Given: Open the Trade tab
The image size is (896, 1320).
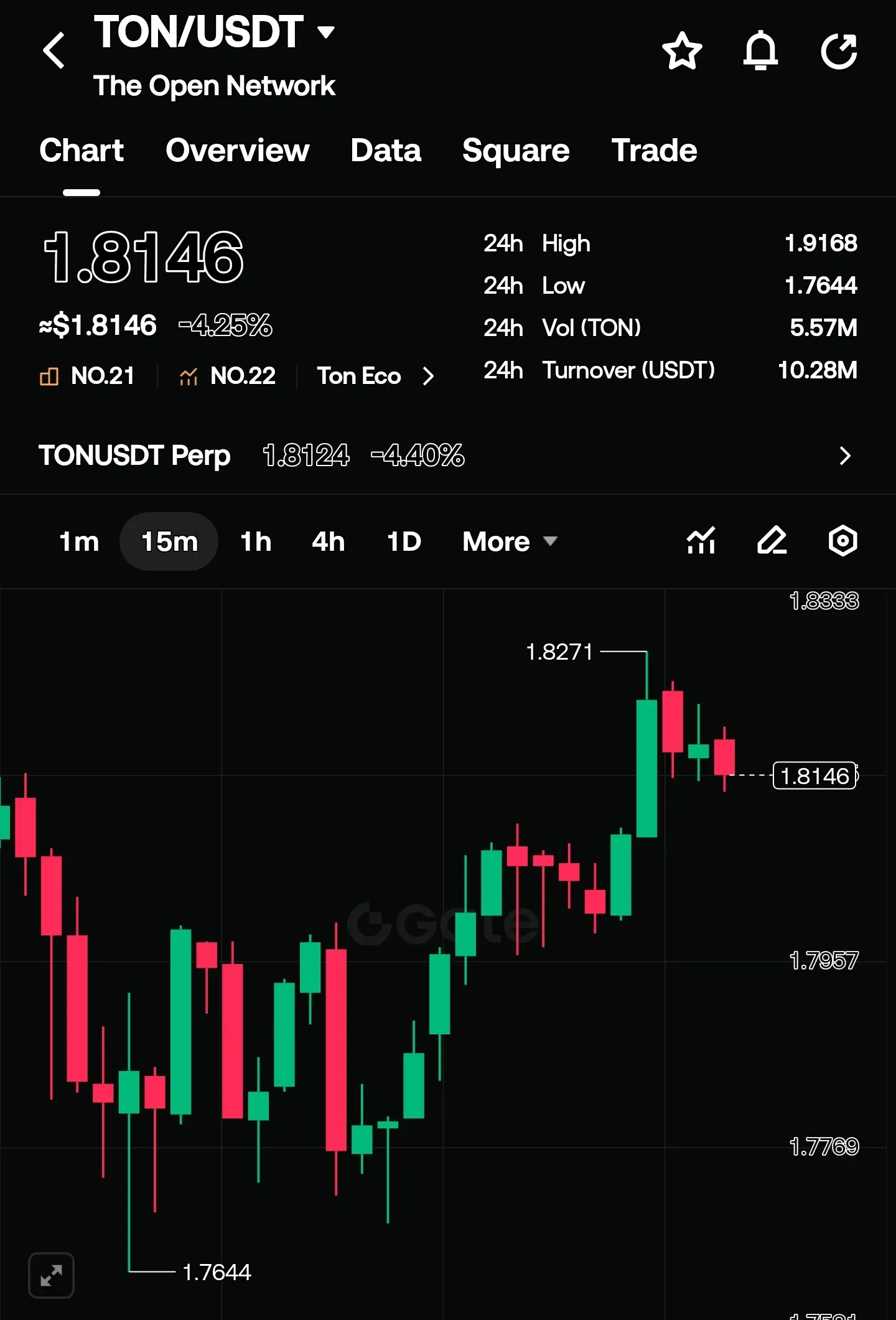Looking at the screenshot, I should coord(654,151).
